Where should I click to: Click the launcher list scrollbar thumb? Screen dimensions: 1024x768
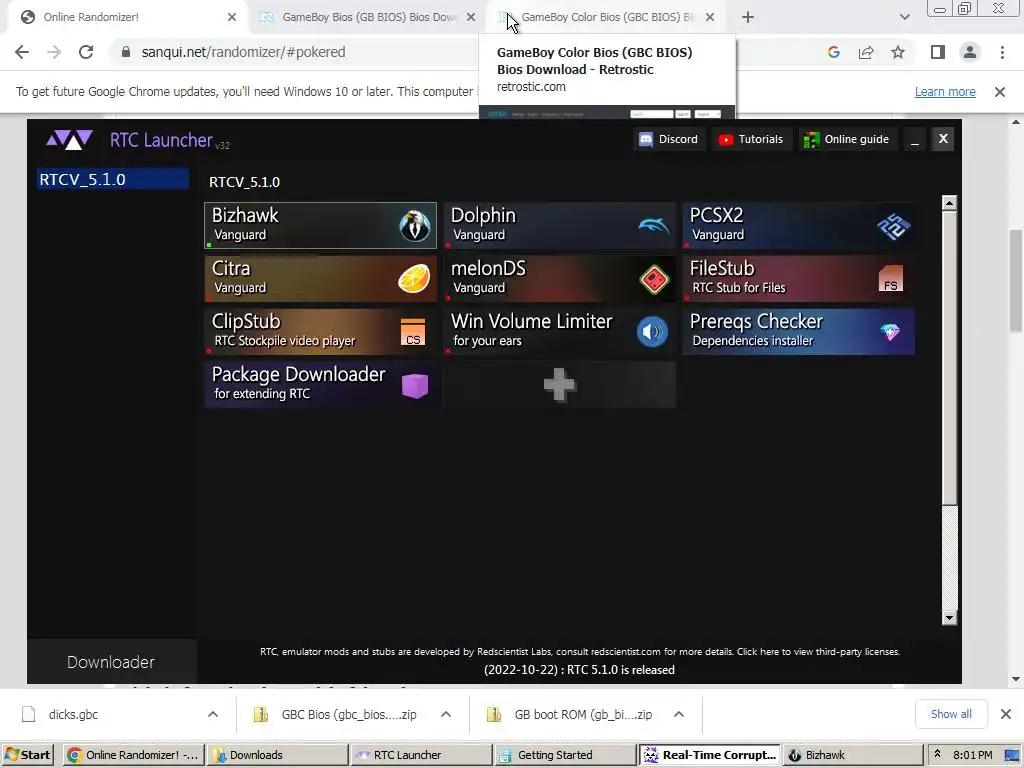[x=950, y=357]
